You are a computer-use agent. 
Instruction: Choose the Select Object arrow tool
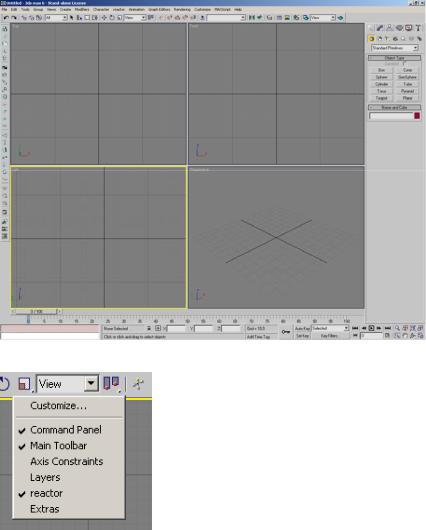coord(71,18)
